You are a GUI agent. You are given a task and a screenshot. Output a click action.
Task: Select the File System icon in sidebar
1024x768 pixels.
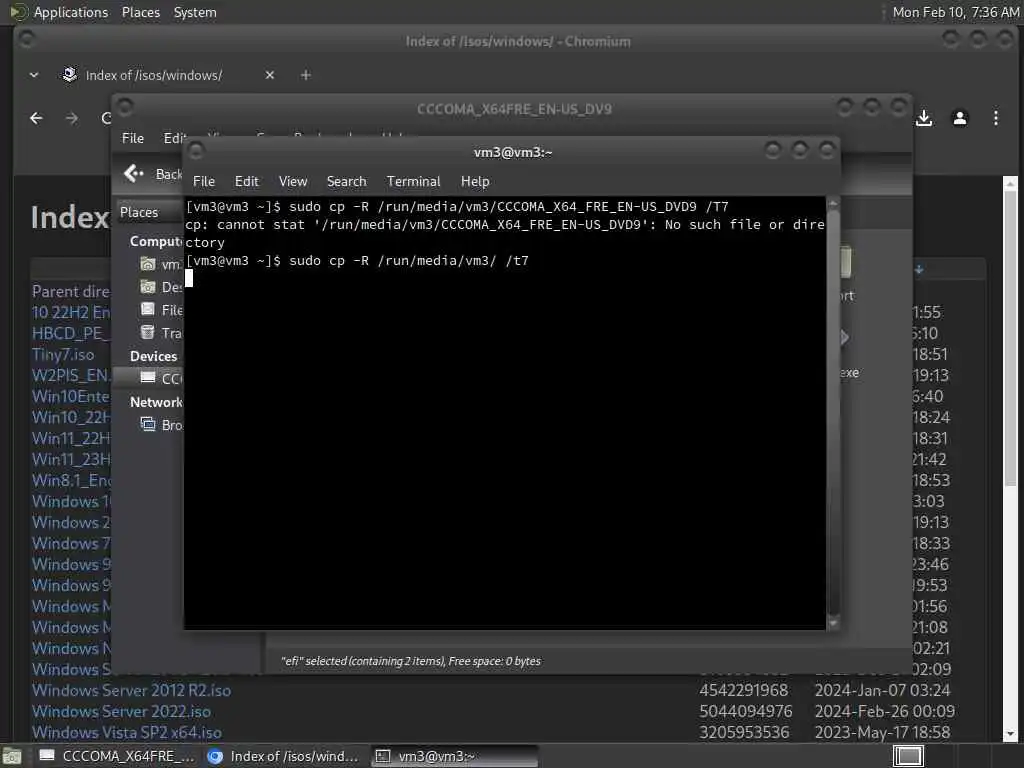(148, 310)
